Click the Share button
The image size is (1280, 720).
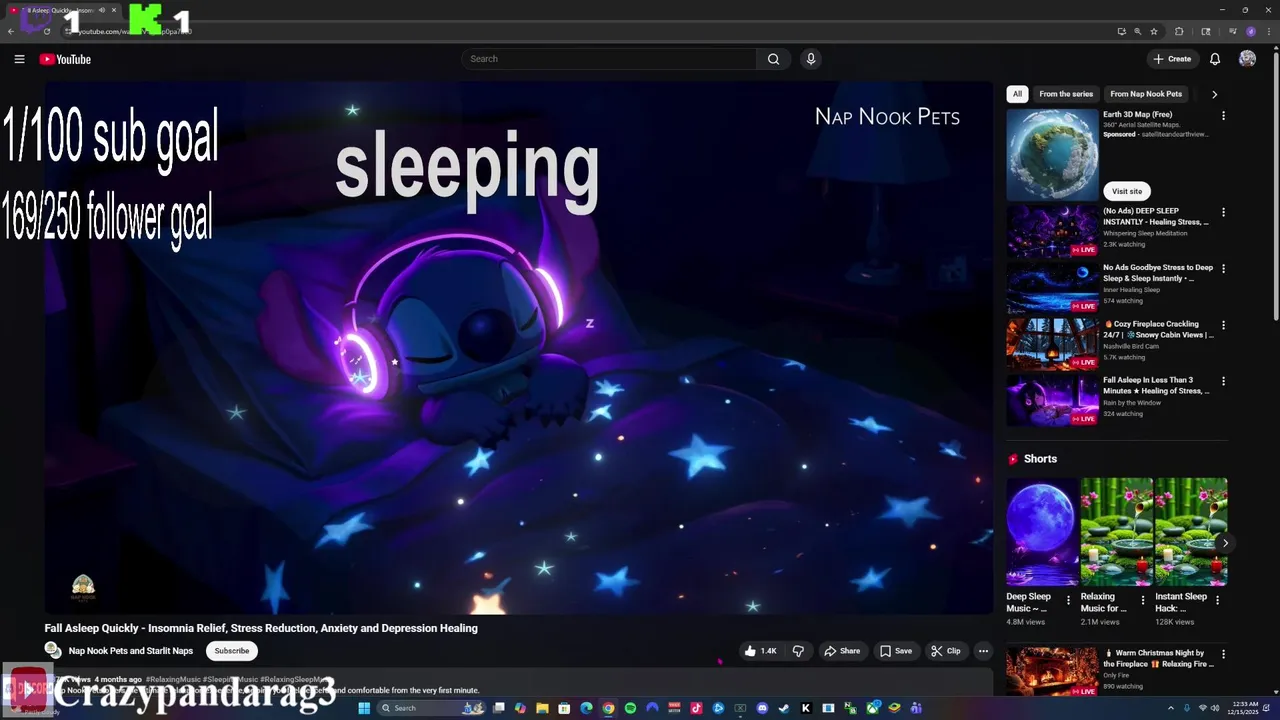842,651
